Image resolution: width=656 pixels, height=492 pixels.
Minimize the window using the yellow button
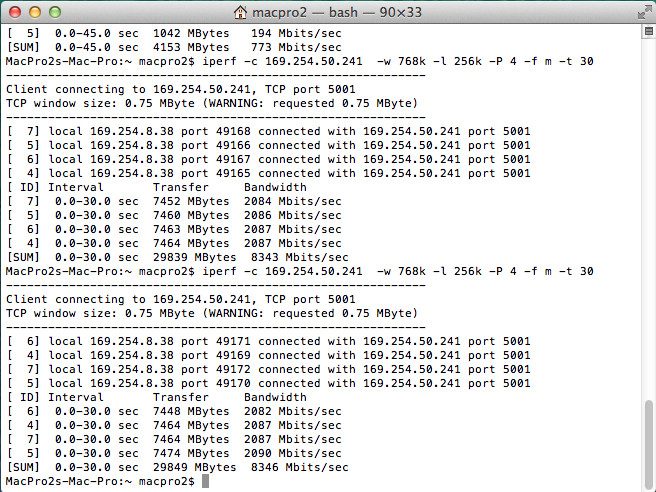click(35, 12)
